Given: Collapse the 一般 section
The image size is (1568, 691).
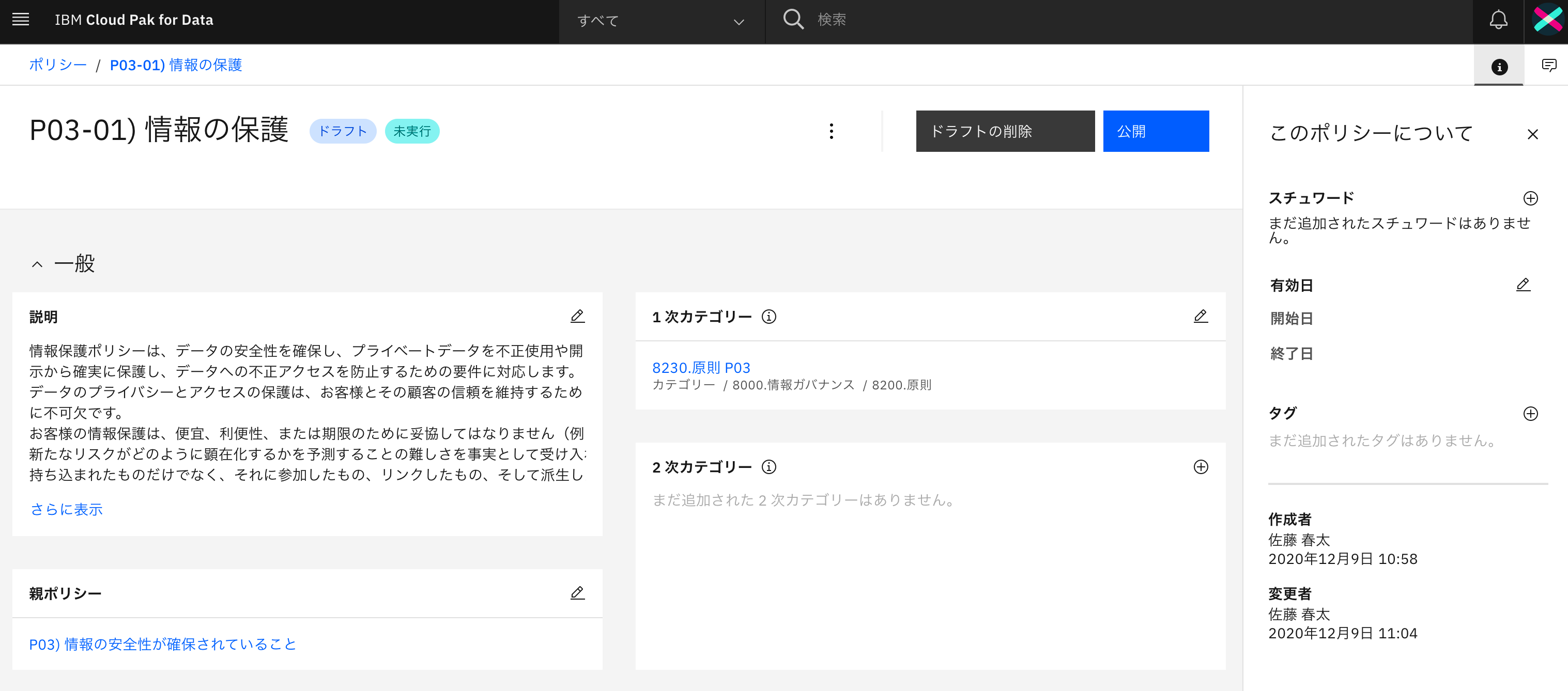Looking at the screenshot, I should [37, 264].
